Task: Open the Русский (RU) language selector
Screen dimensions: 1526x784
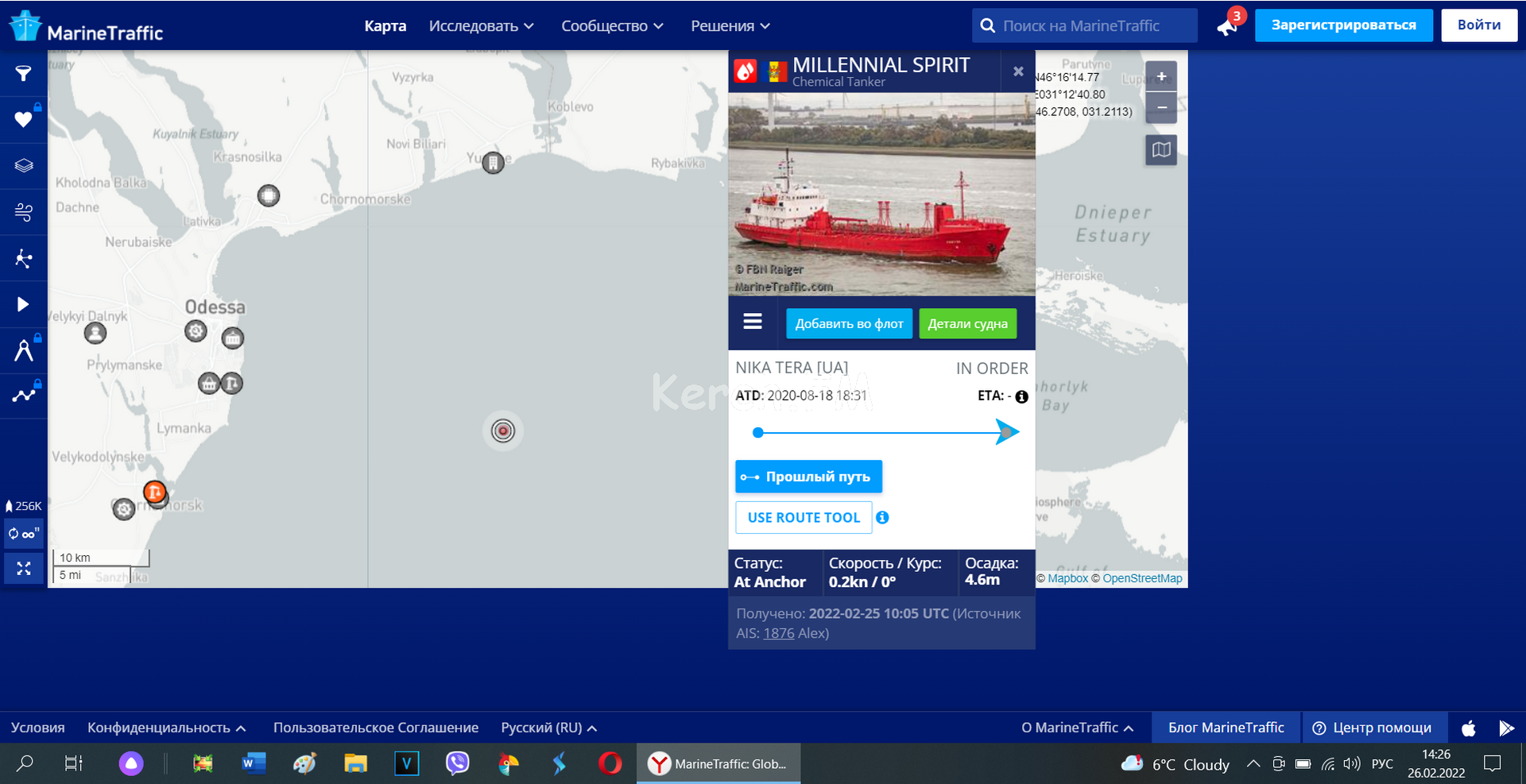Action: [548, 728]
